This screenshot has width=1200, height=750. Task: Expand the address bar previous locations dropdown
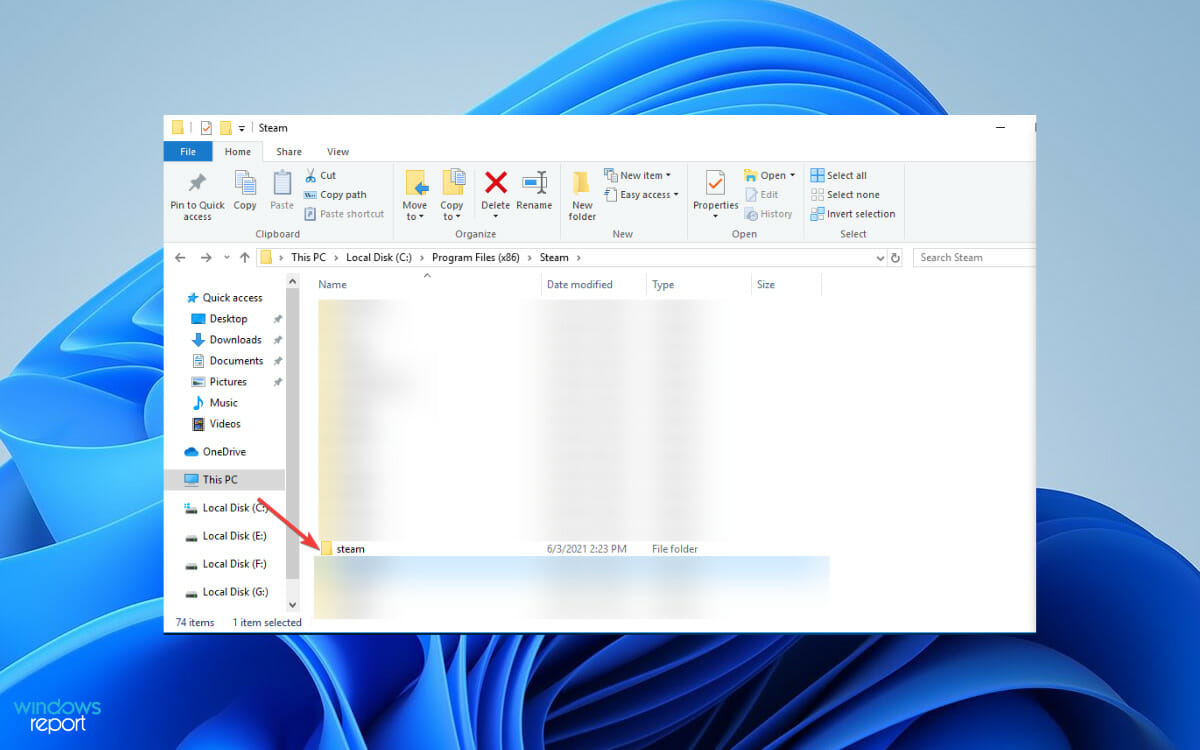[880, 257]
